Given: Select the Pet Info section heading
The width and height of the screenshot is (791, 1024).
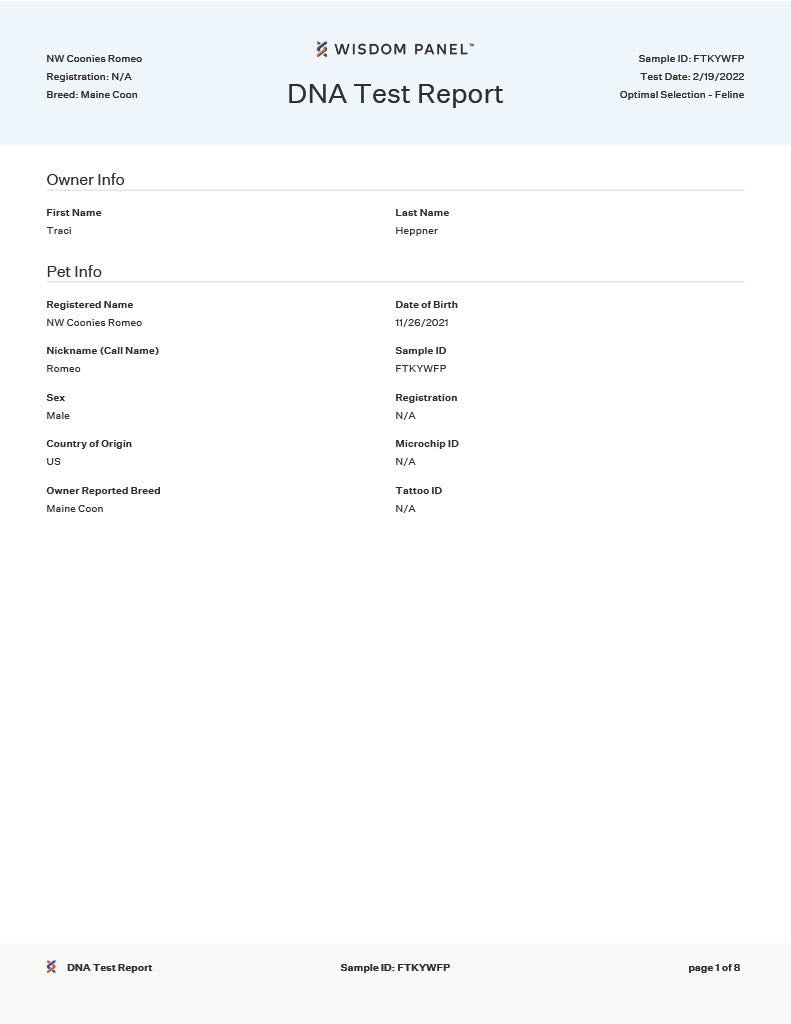Looking at the screenshot, I should pos(74,272).
